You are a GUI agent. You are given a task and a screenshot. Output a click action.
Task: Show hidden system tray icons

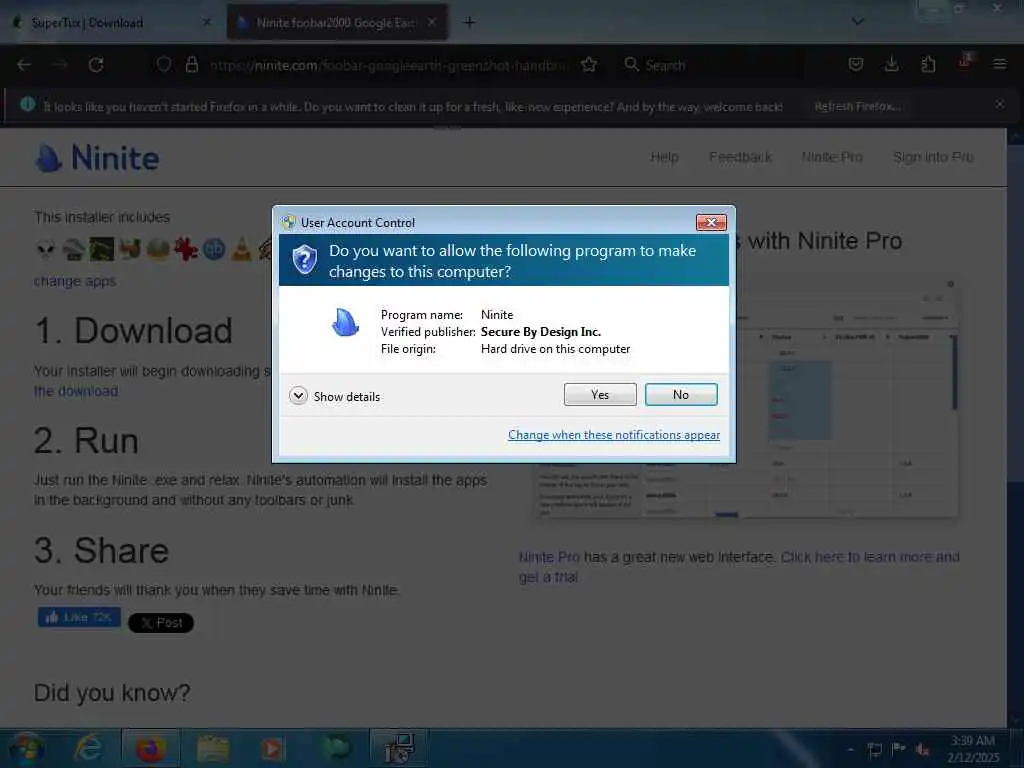click(851, 749)
